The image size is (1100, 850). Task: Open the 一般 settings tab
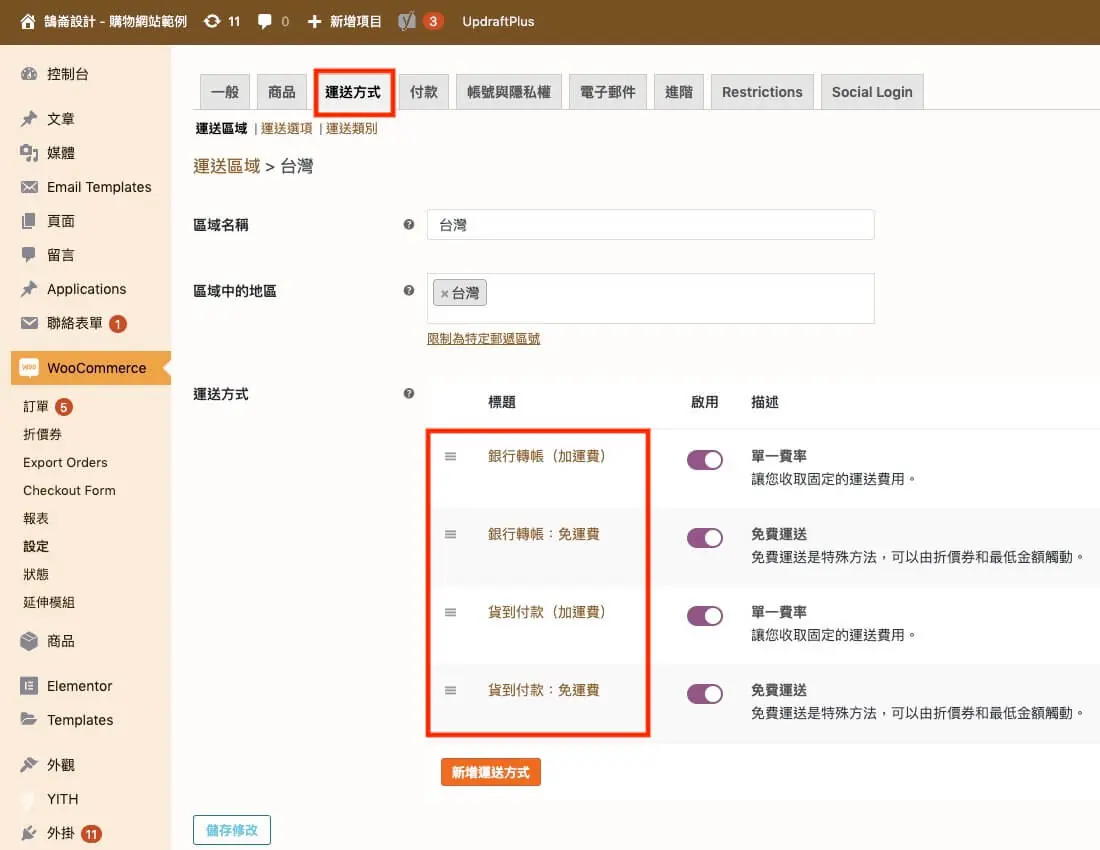tap(224, 92)
